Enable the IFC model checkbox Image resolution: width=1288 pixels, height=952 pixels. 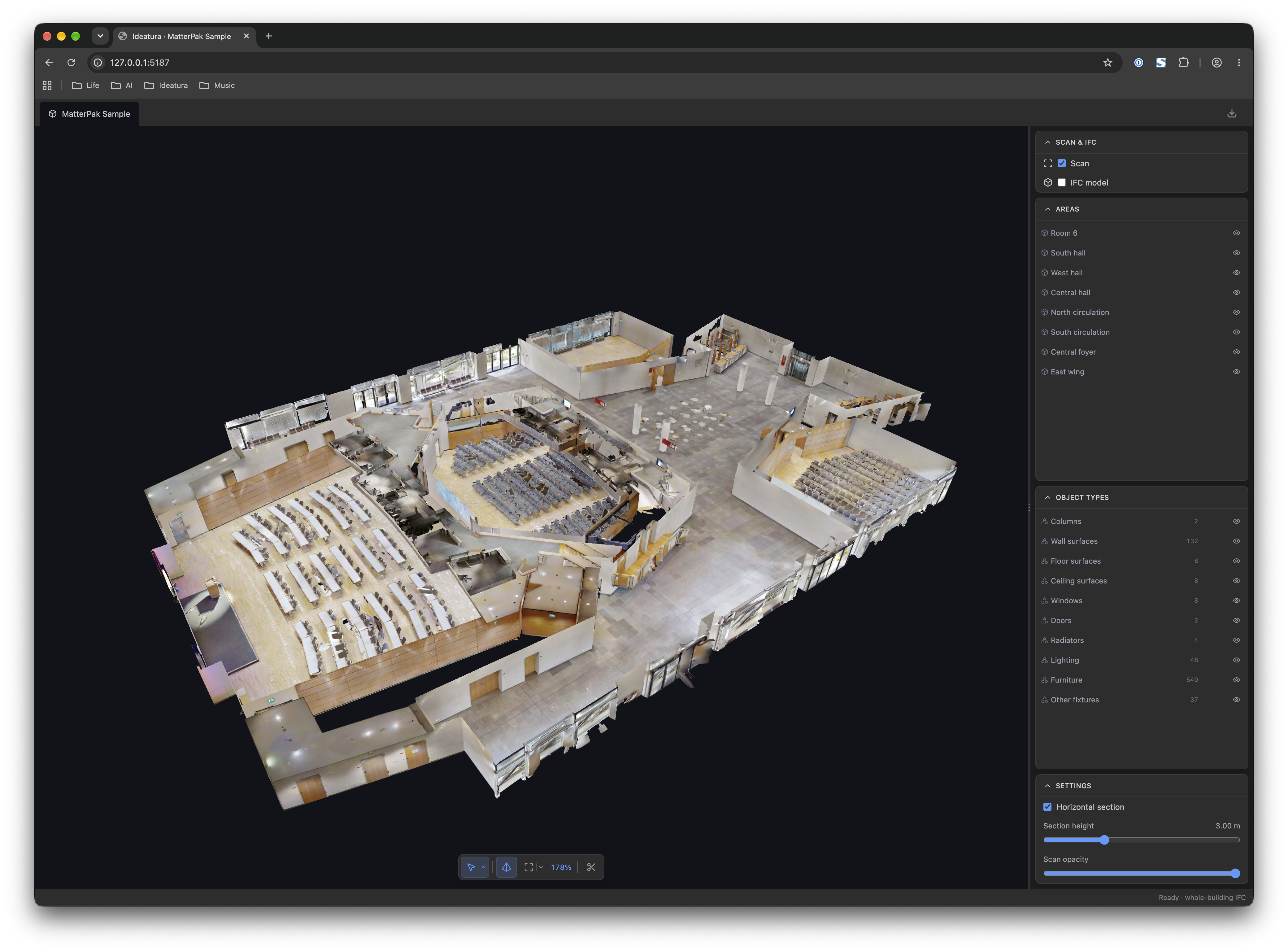click(x=1062, y=183)
